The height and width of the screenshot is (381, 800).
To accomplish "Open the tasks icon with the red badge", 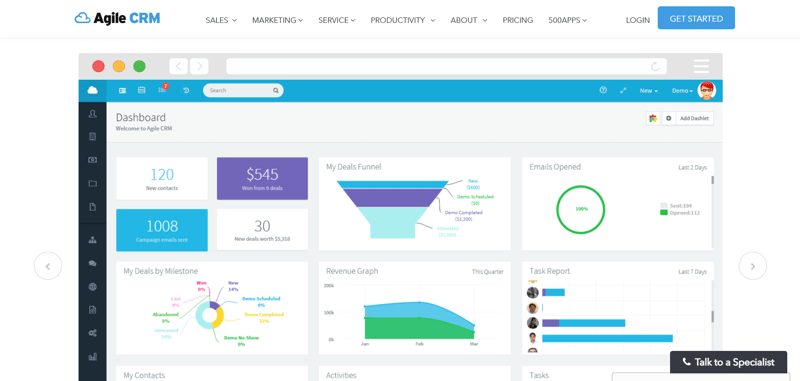I will click(x=163, y=89).
